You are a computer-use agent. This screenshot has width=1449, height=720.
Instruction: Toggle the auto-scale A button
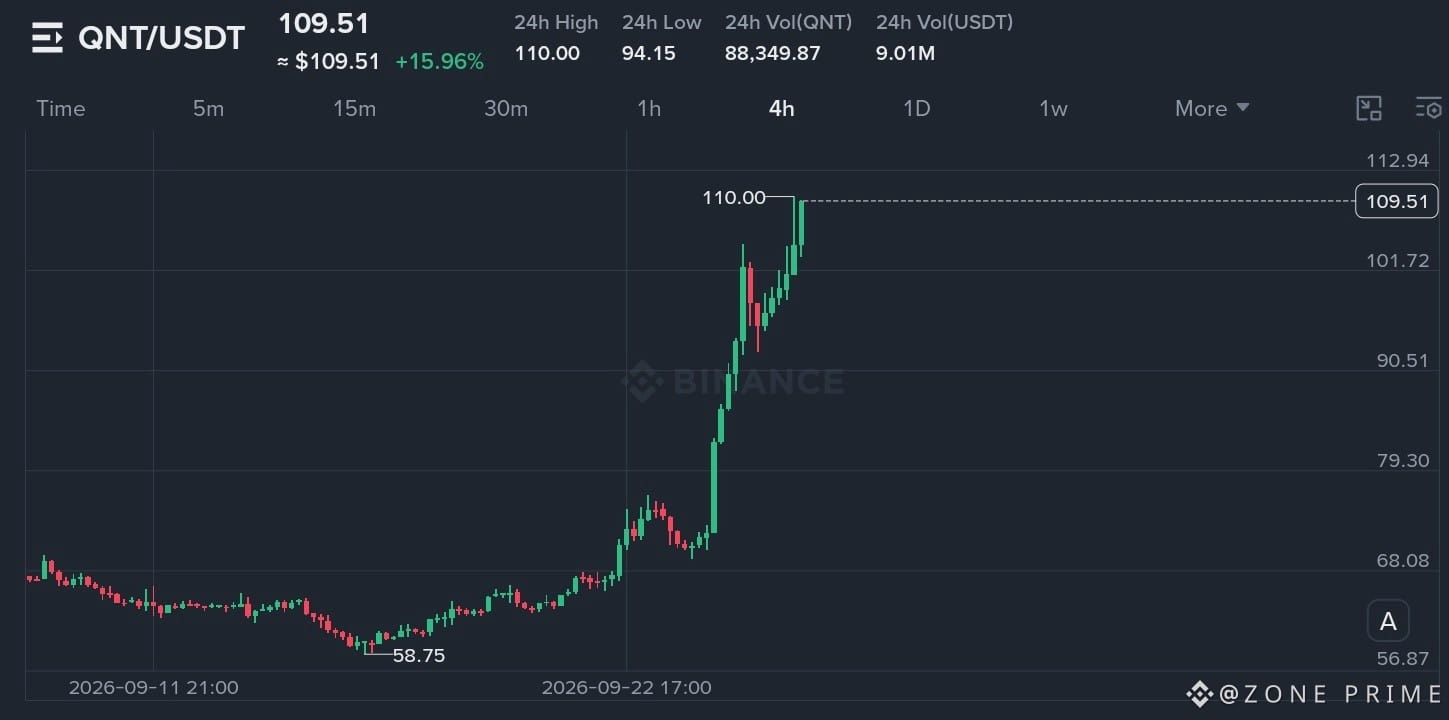tap(1388, 622)
